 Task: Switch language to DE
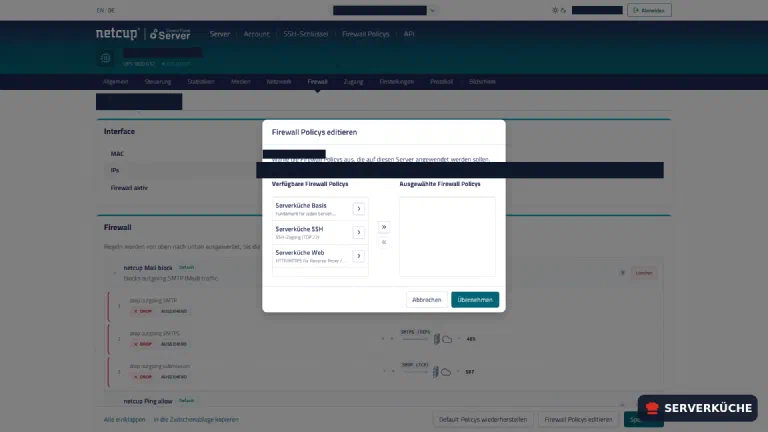point(112,10)
